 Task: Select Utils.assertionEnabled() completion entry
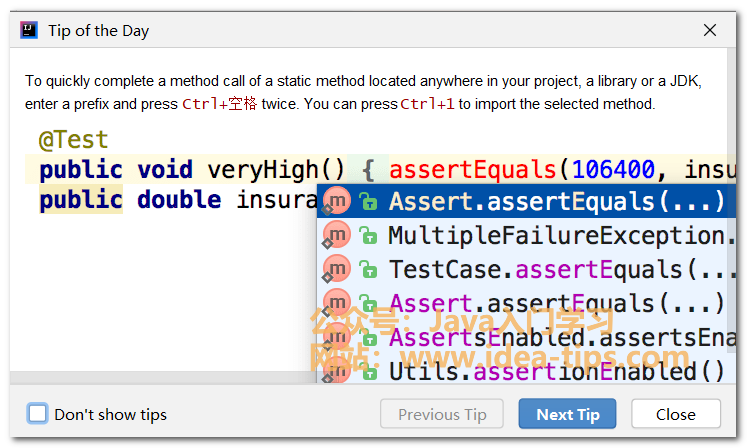pyautogui.click(x=555, y=371)
